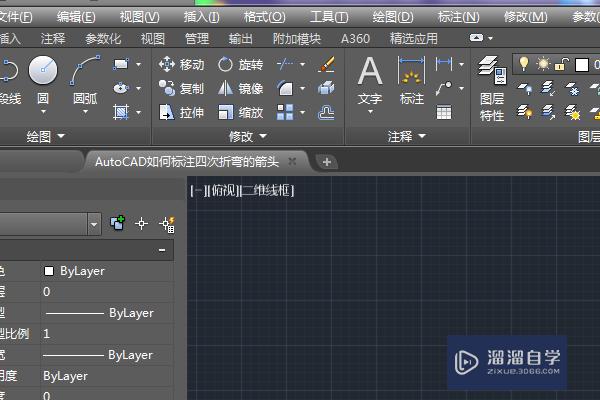
Task: Click the Fillet tool icon
Action: (285, 88)
